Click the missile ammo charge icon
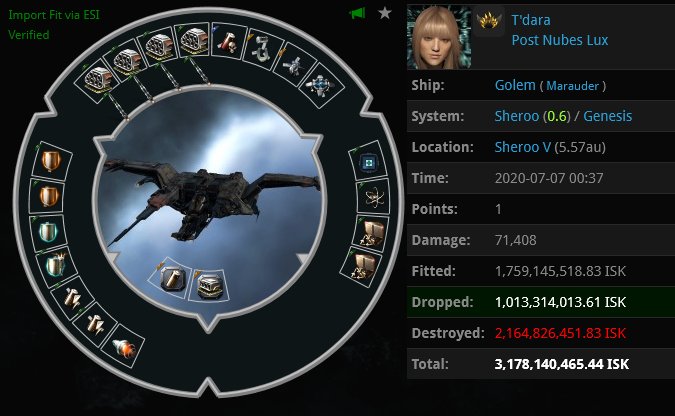Viewport: 675px width, 416px height. point(171,277)
